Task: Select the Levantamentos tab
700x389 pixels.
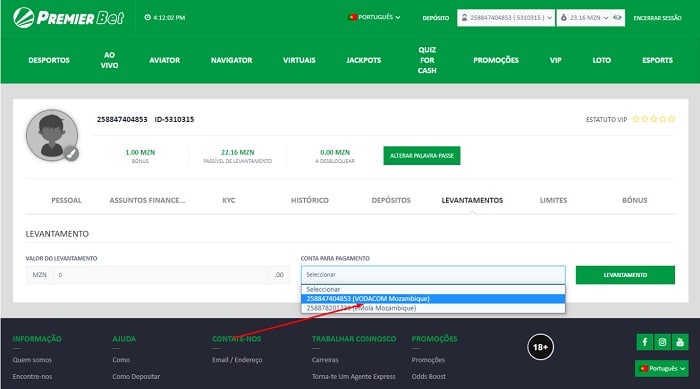Action: (x=472, y=201)
